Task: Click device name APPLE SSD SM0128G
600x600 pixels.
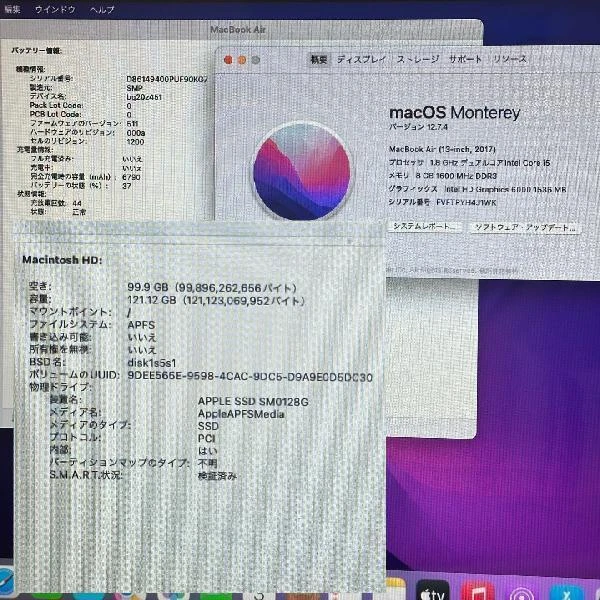Action: click(253, 401)
